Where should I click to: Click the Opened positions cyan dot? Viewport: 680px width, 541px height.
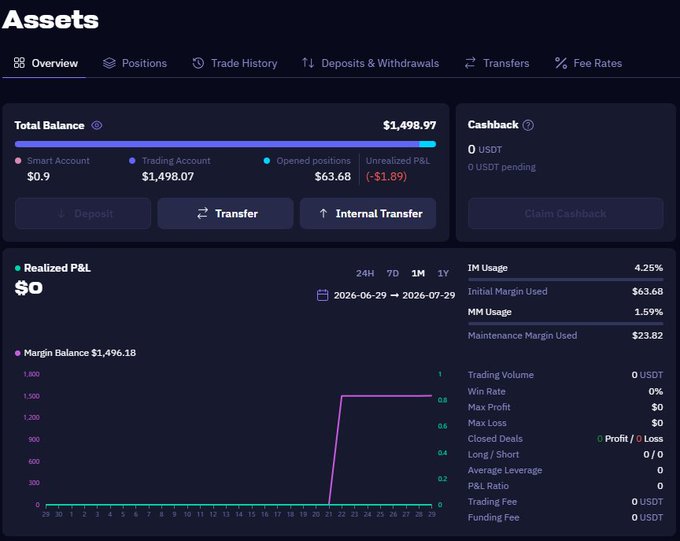click(267, 161)
